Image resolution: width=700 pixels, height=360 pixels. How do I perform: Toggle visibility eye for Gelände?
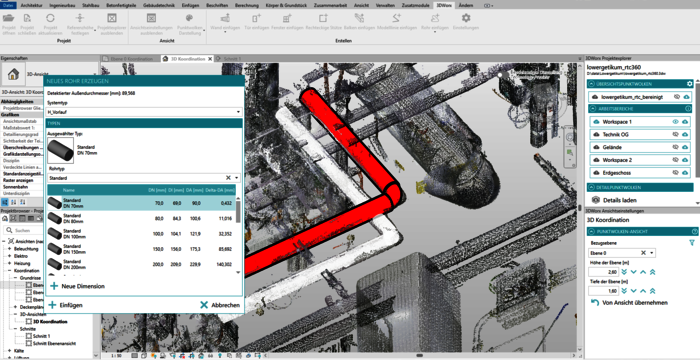675,147
